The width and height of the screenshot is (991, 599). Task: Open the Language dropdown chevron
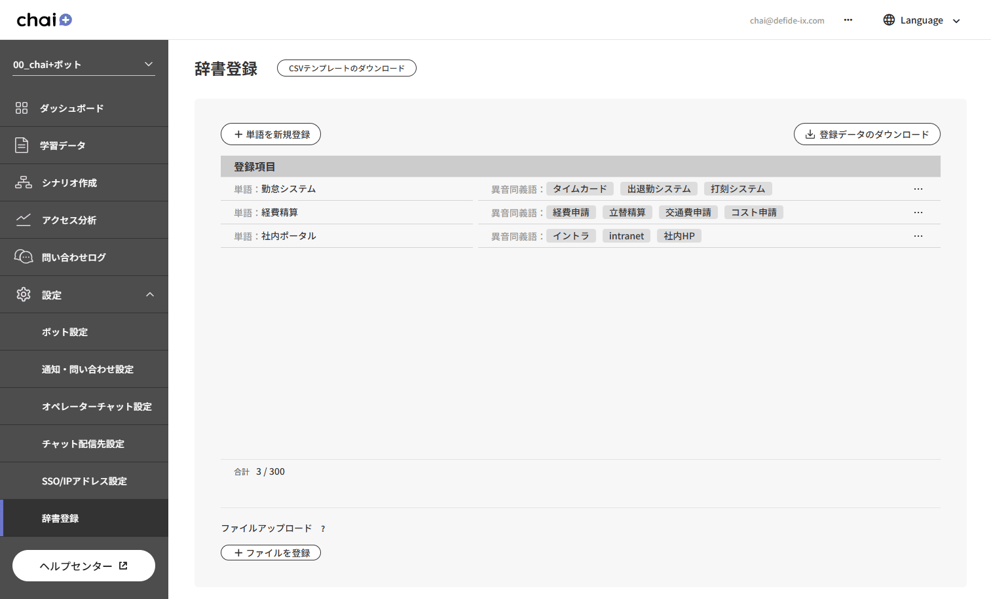point(956,21)
